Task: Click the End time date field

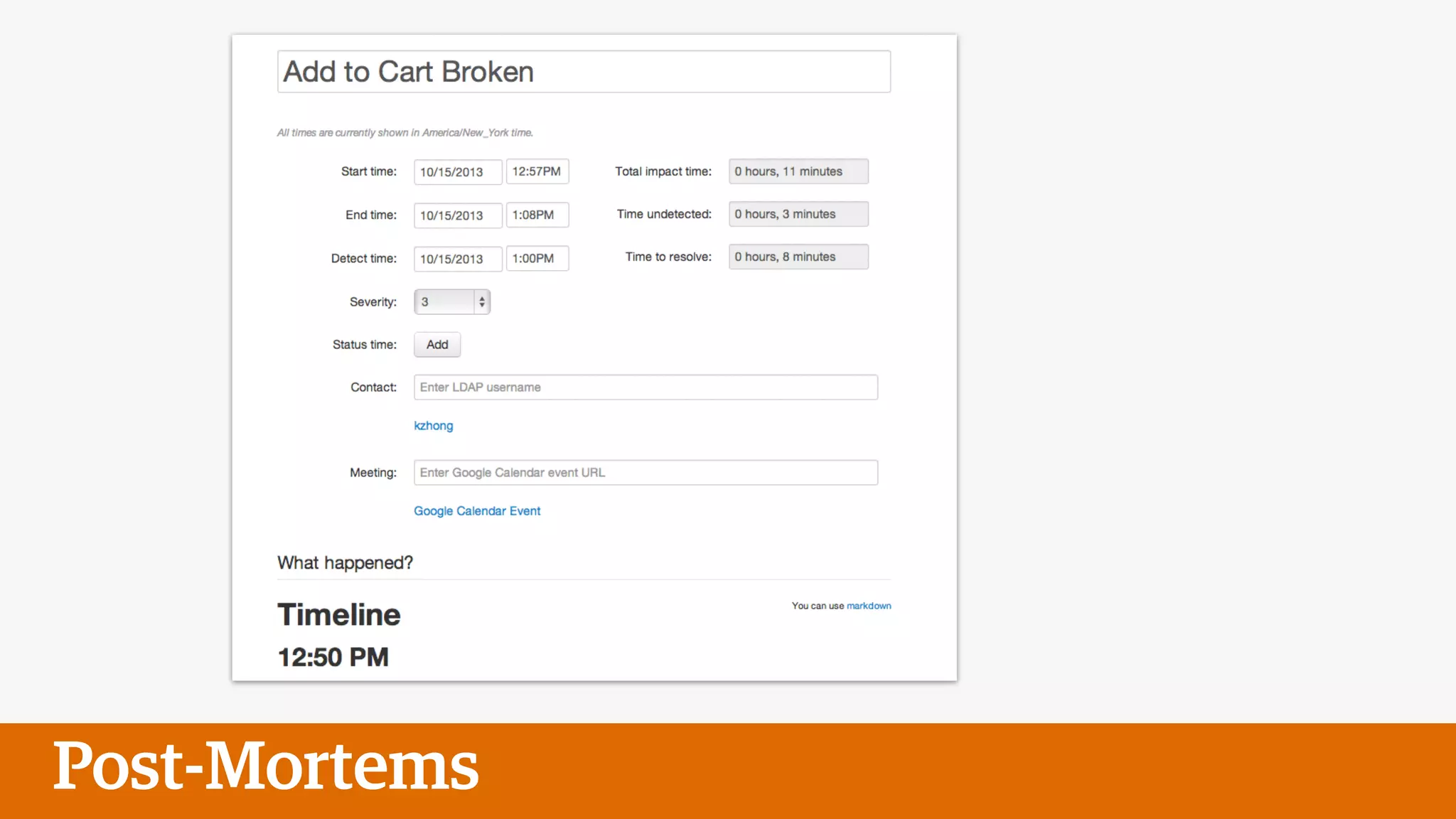Action: [457, 215]
